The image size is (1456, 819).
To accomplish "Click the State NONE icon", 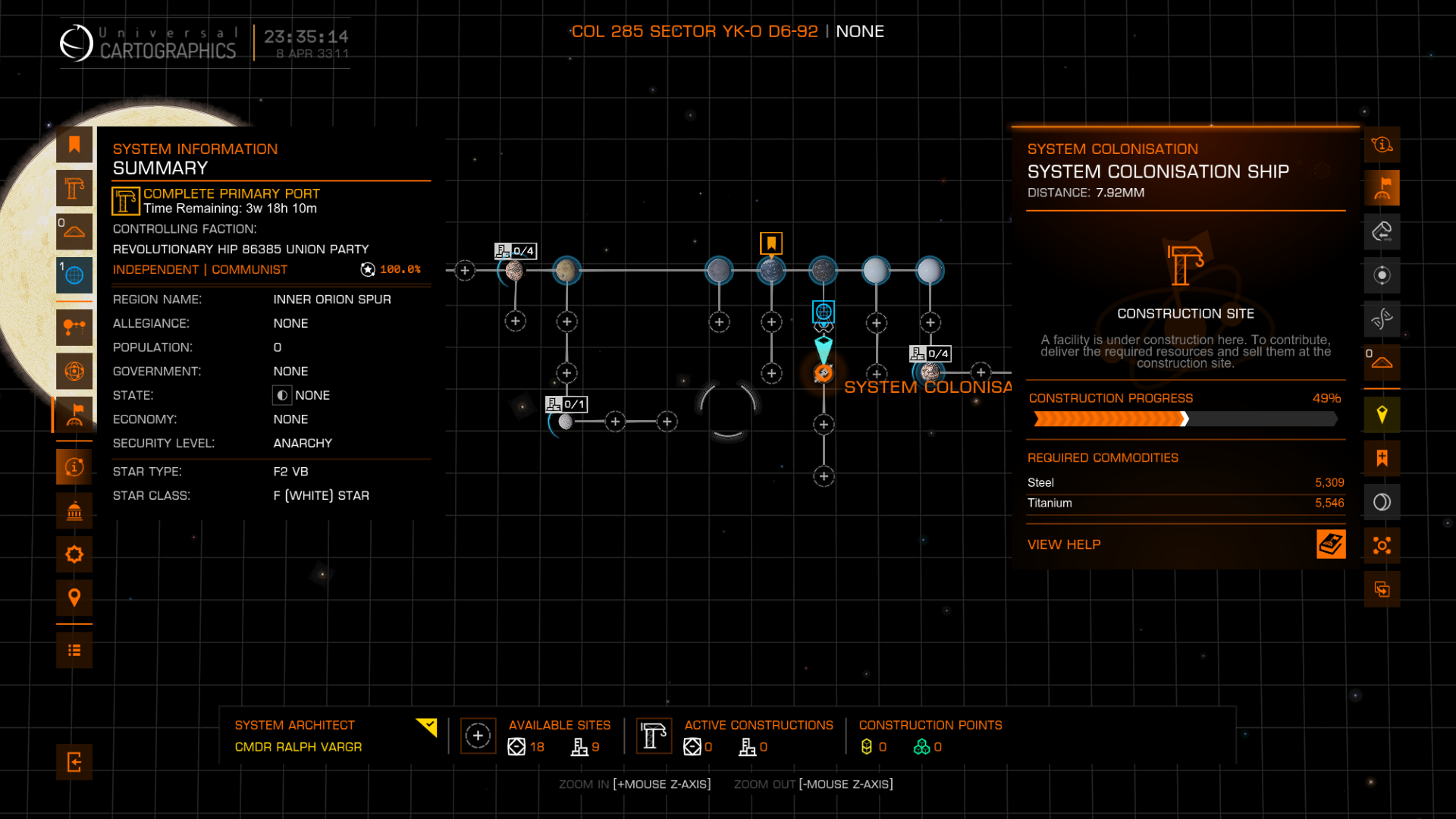I will (x=281, y=395).
